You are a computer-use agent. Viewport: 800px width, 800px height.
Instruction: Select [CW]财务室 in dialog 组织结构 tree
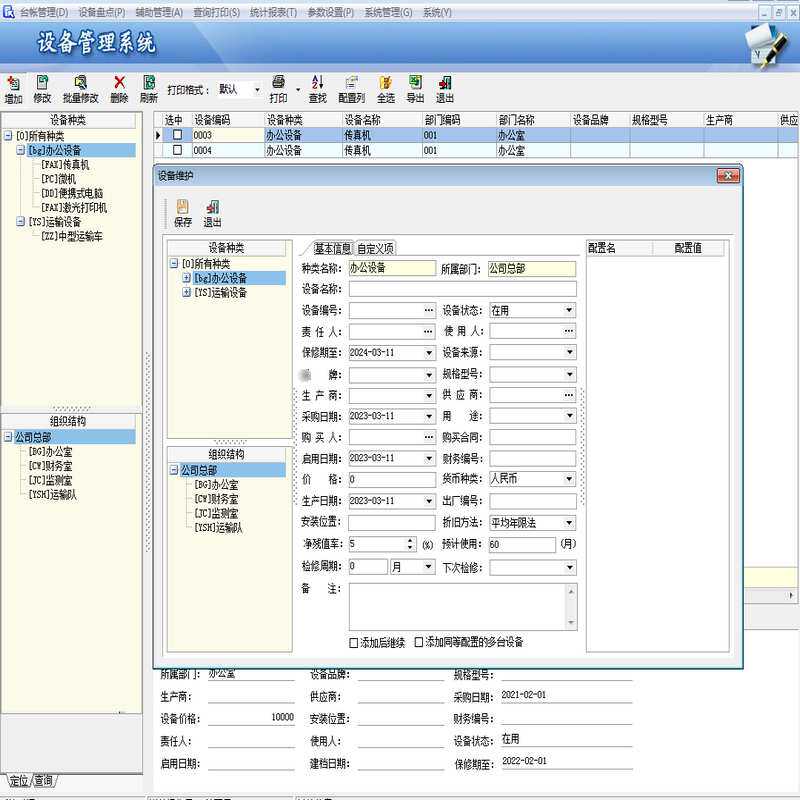click(216, 499)
